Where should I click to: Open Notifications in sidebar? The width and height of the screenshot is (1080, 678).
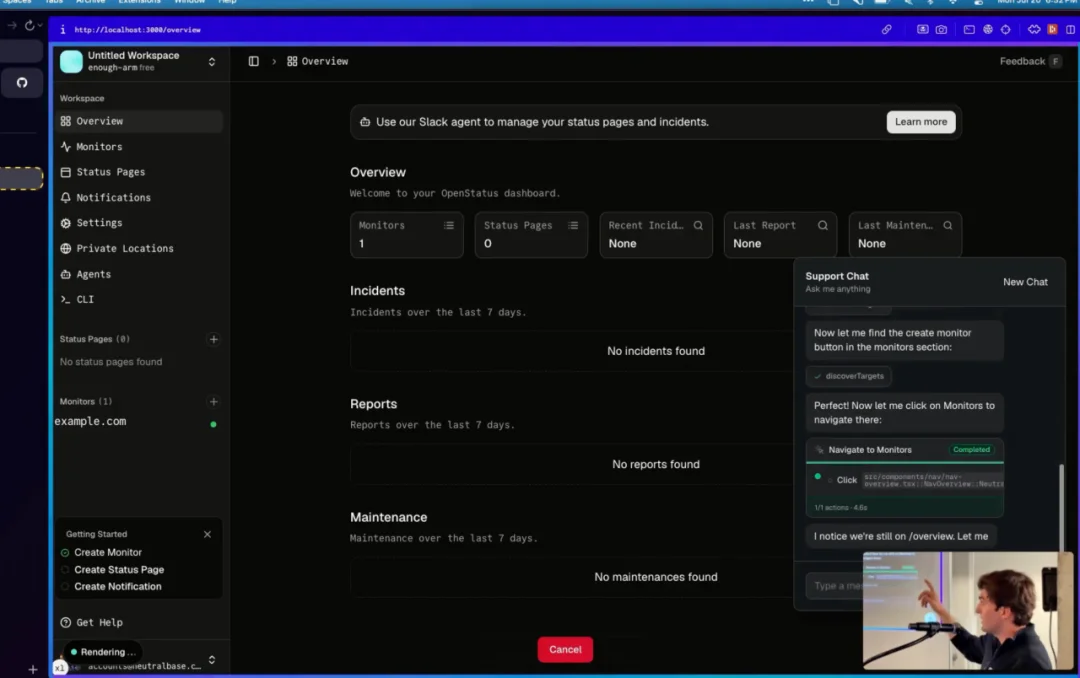[139, 198]
